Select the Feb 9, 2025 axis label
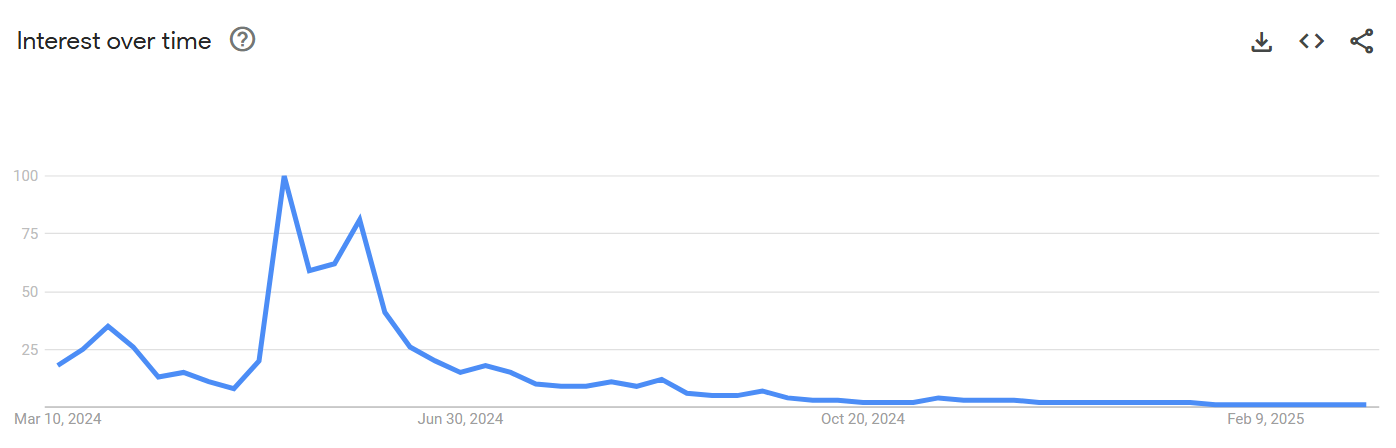The image size is (1396, 448). (x=1265, y=419)
